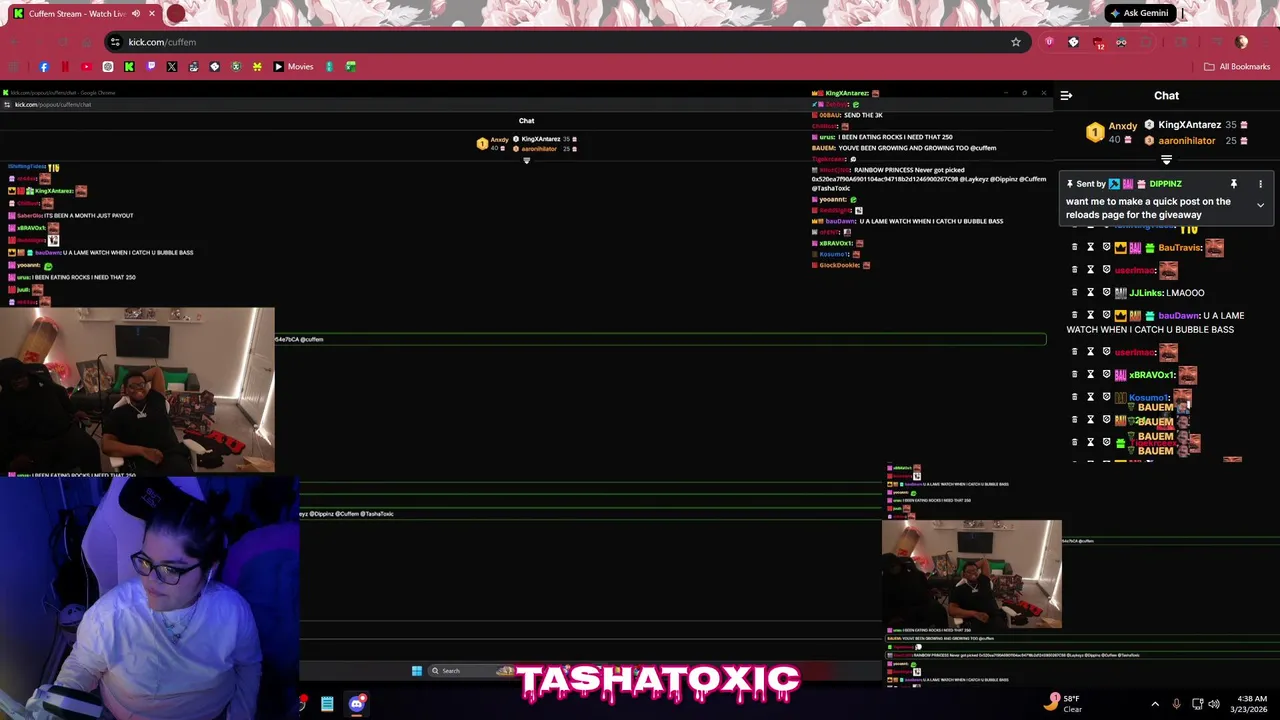The height and width of the screenshot is (720, 1280).
Task: Click the number 1 rank hexagon badge
Action: pyautogui.click(x=1095, y=132)
